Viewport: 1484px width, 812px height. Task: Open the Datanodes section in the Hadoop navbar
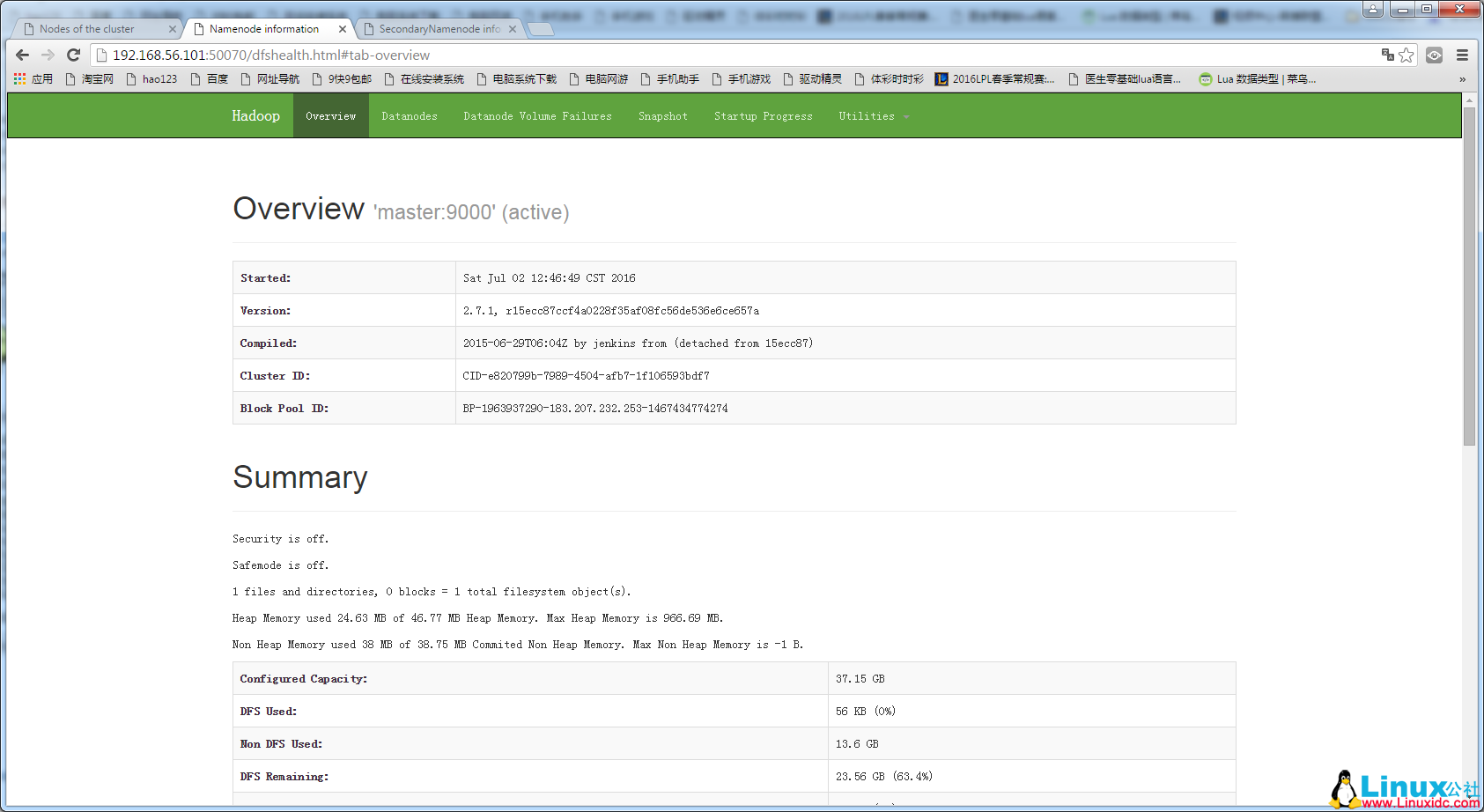click(x=410, y=115)
